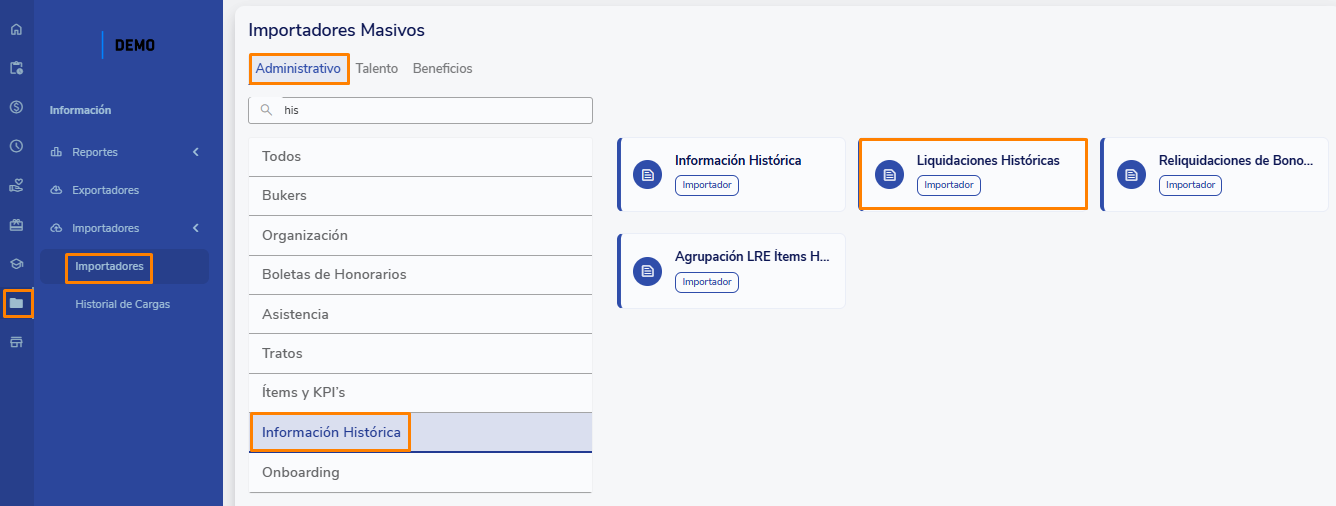Viewport: 1336px width, 506px height.
Task: Select the dollar sign payroll icon
Action: tap(16, 107)
